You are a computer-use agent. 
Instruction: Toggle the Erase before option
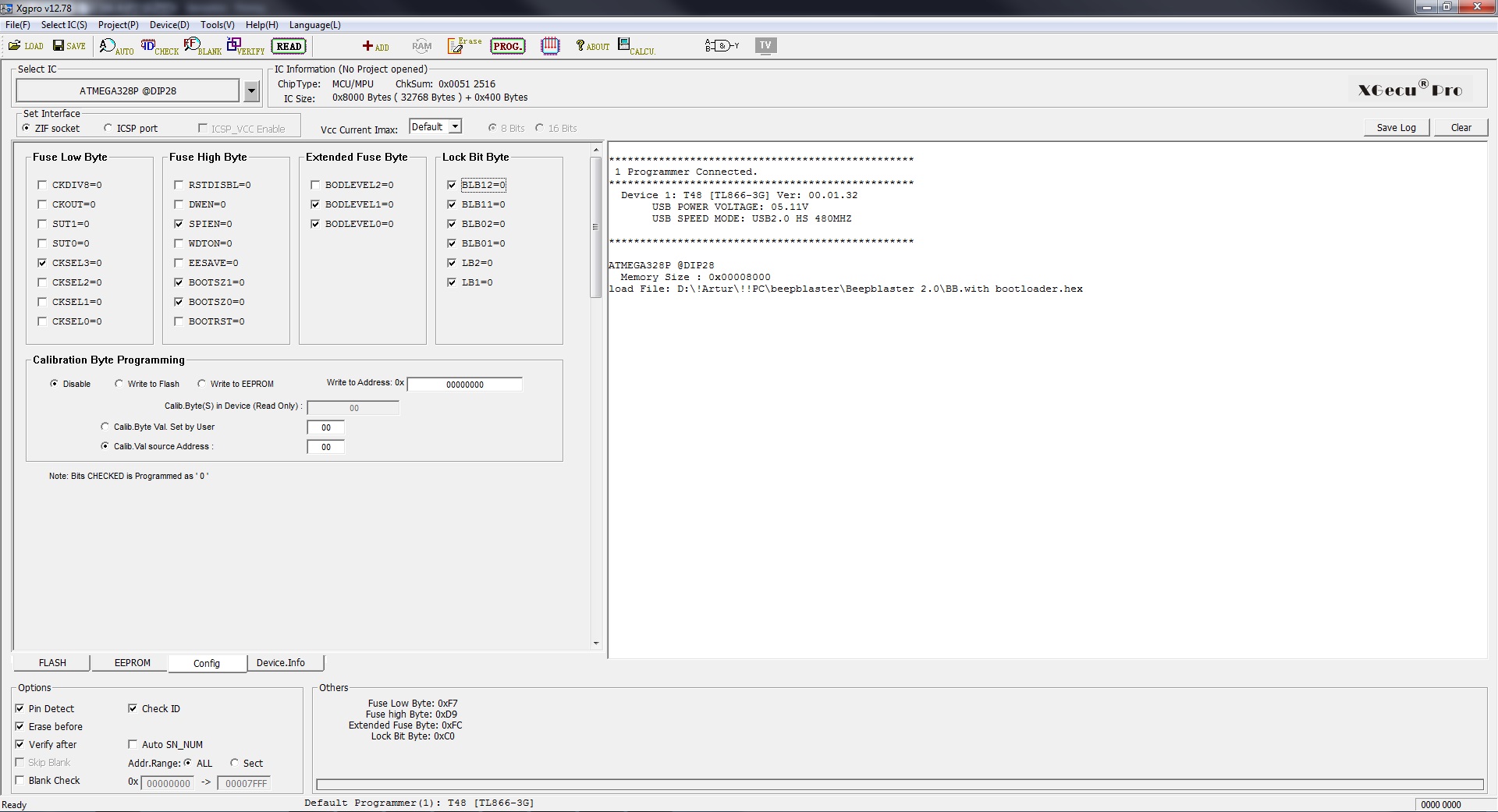[x=20, y=726]
